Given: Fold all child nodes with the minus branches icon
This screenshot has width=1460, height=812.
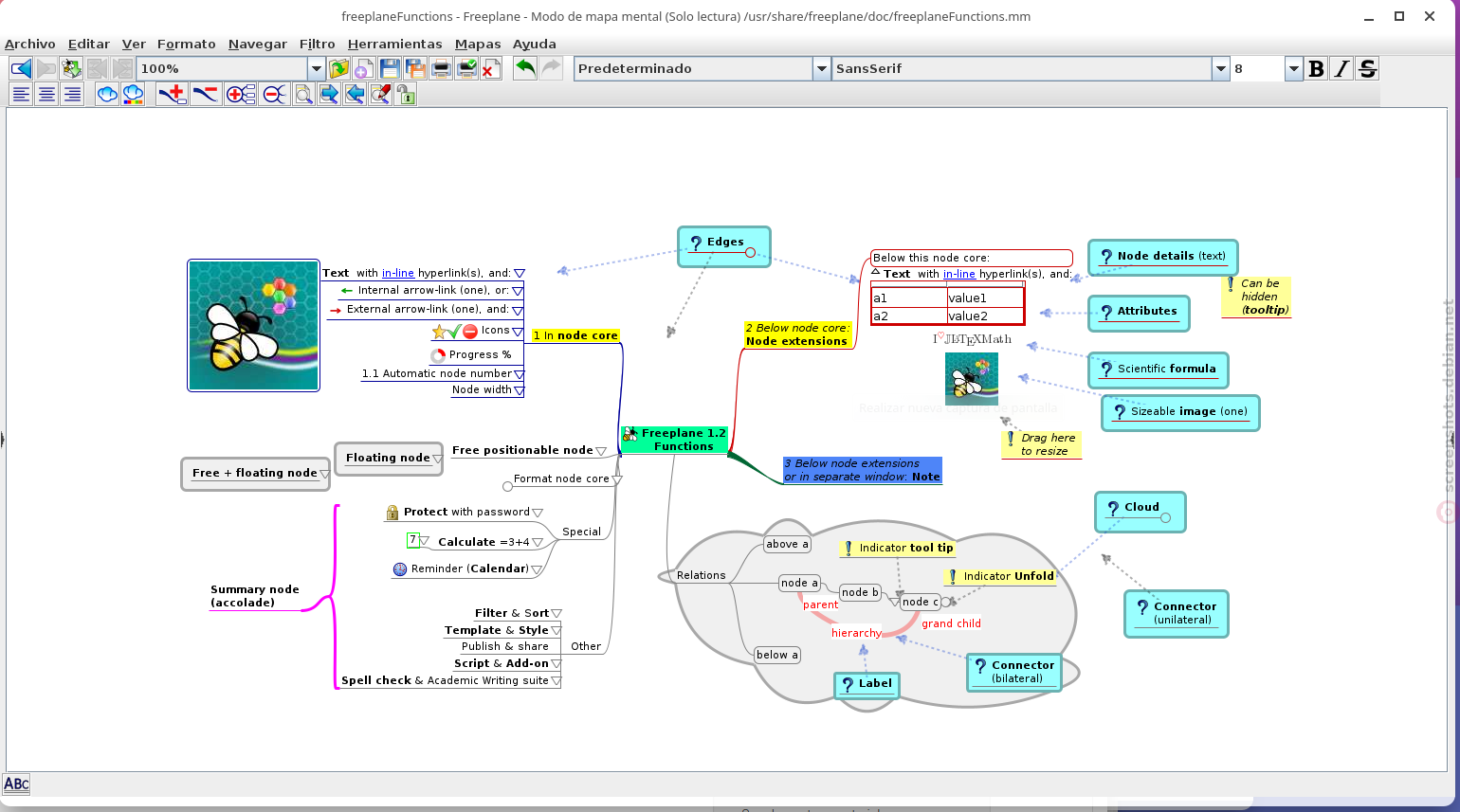Looking at the screenshot, I should pos(274,94).
